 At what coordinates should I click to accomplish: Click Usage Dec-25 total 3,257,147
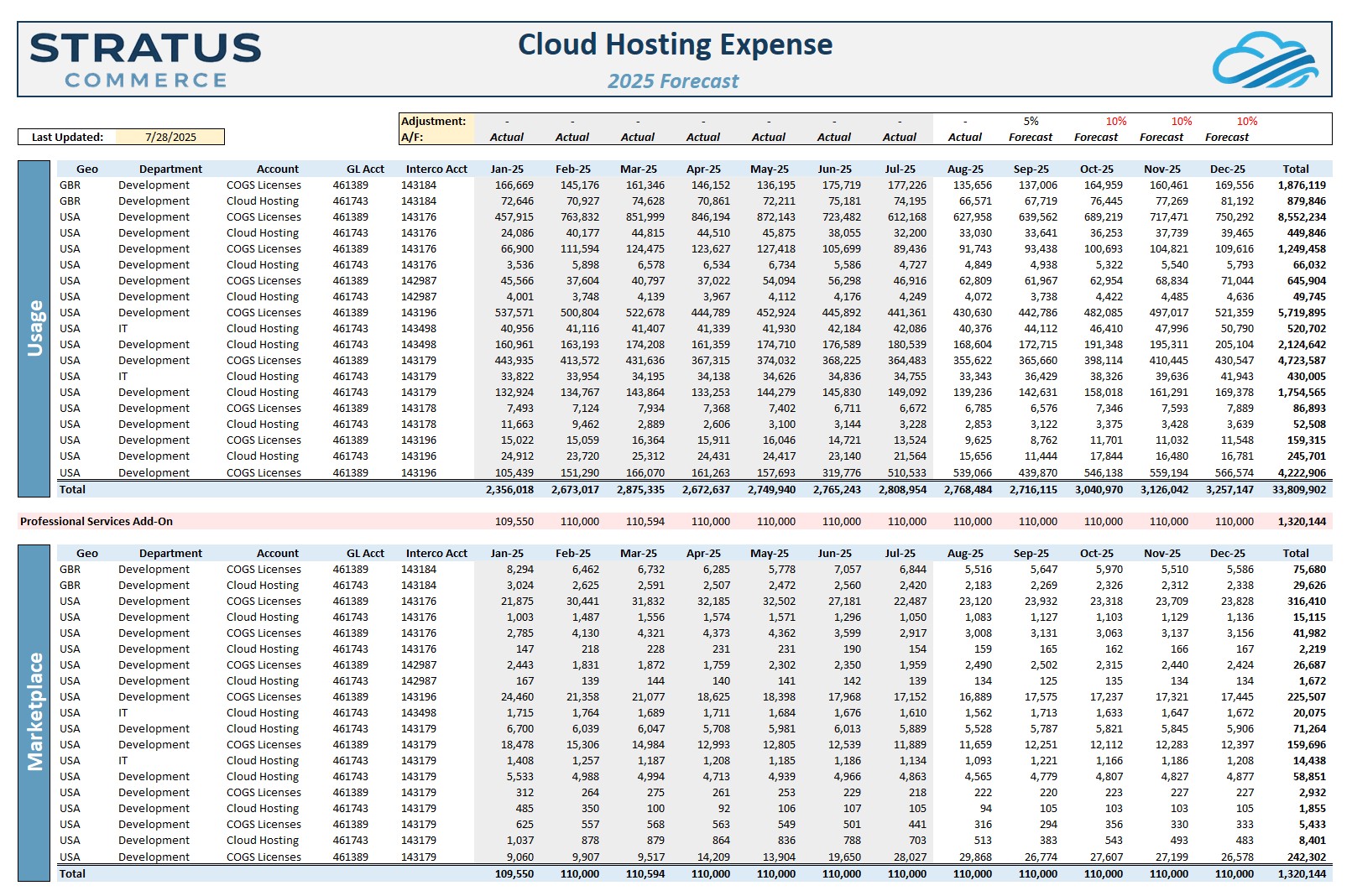click(x=1229, y=489)
